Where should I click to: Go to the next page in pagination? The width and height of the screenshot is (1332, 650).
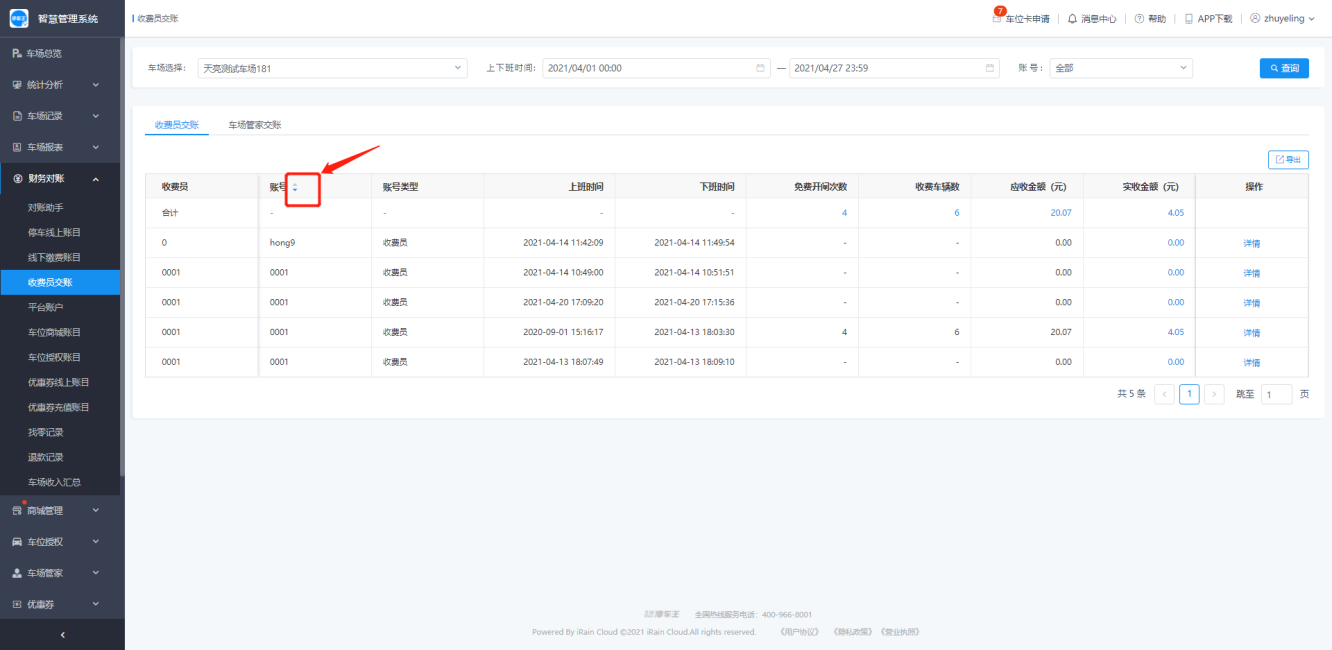(x=1214, y=394)
